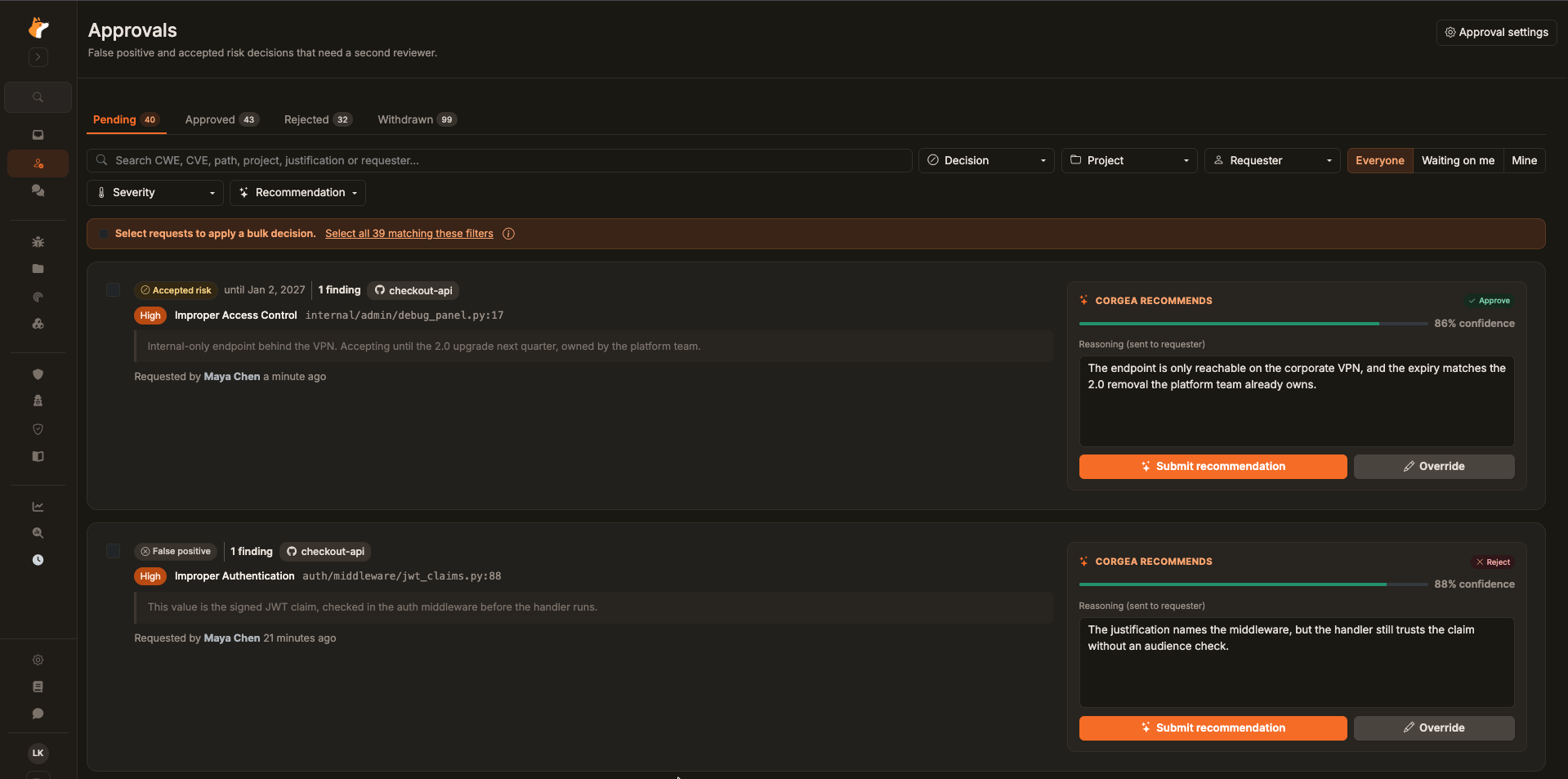Image resolution: width=1568 pixels, height=779 pixels.
Task: Open the magnifier chart search sidebar icon
Action: tap(38, 533)
